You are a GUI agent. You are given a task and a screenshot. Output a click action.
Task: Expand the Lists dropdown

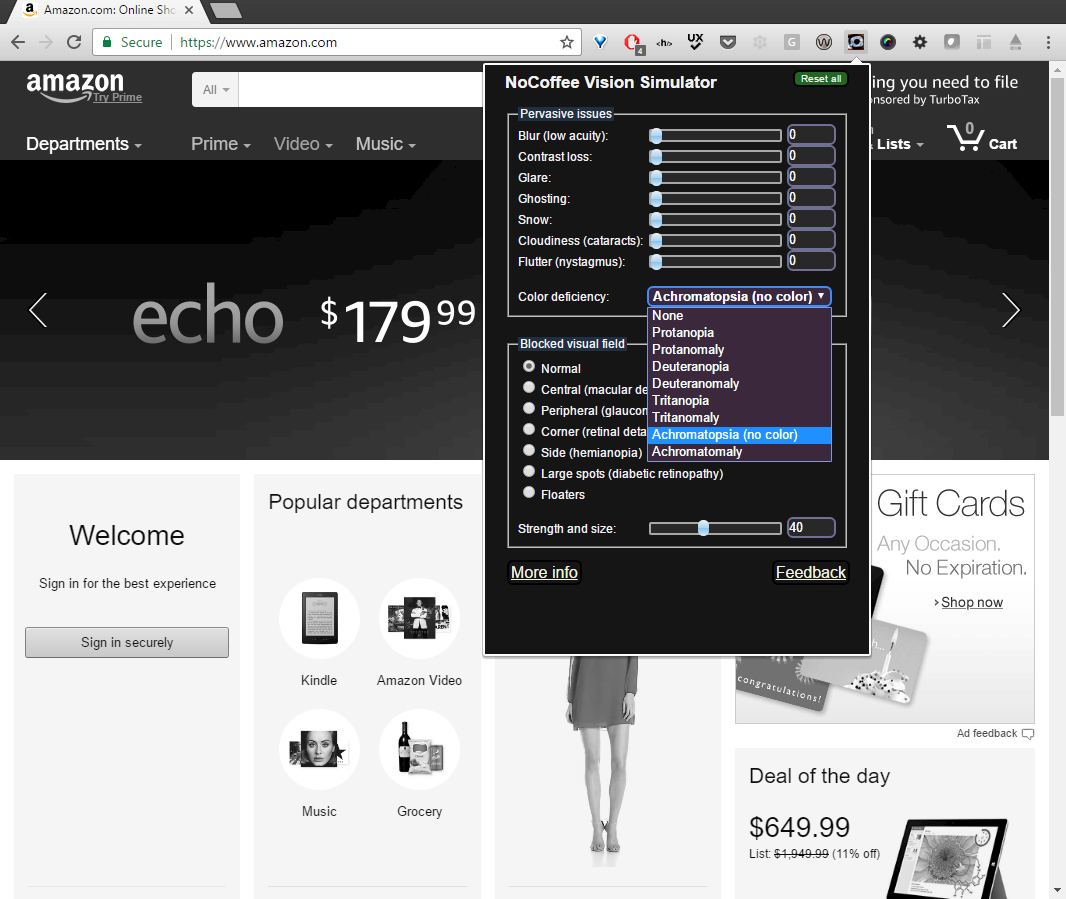(x=899, y=144)
